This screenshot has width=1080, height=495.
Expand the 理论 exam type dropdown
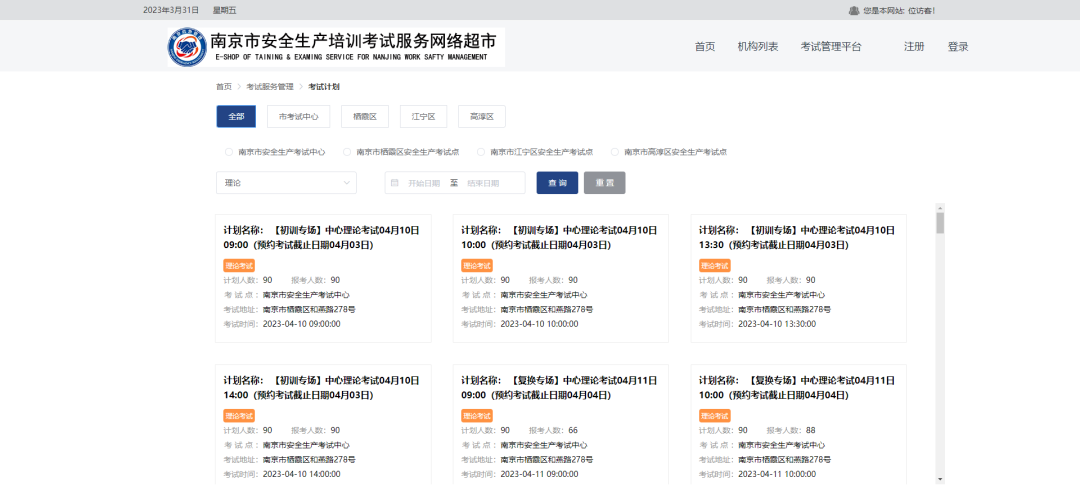click(286, 183)
